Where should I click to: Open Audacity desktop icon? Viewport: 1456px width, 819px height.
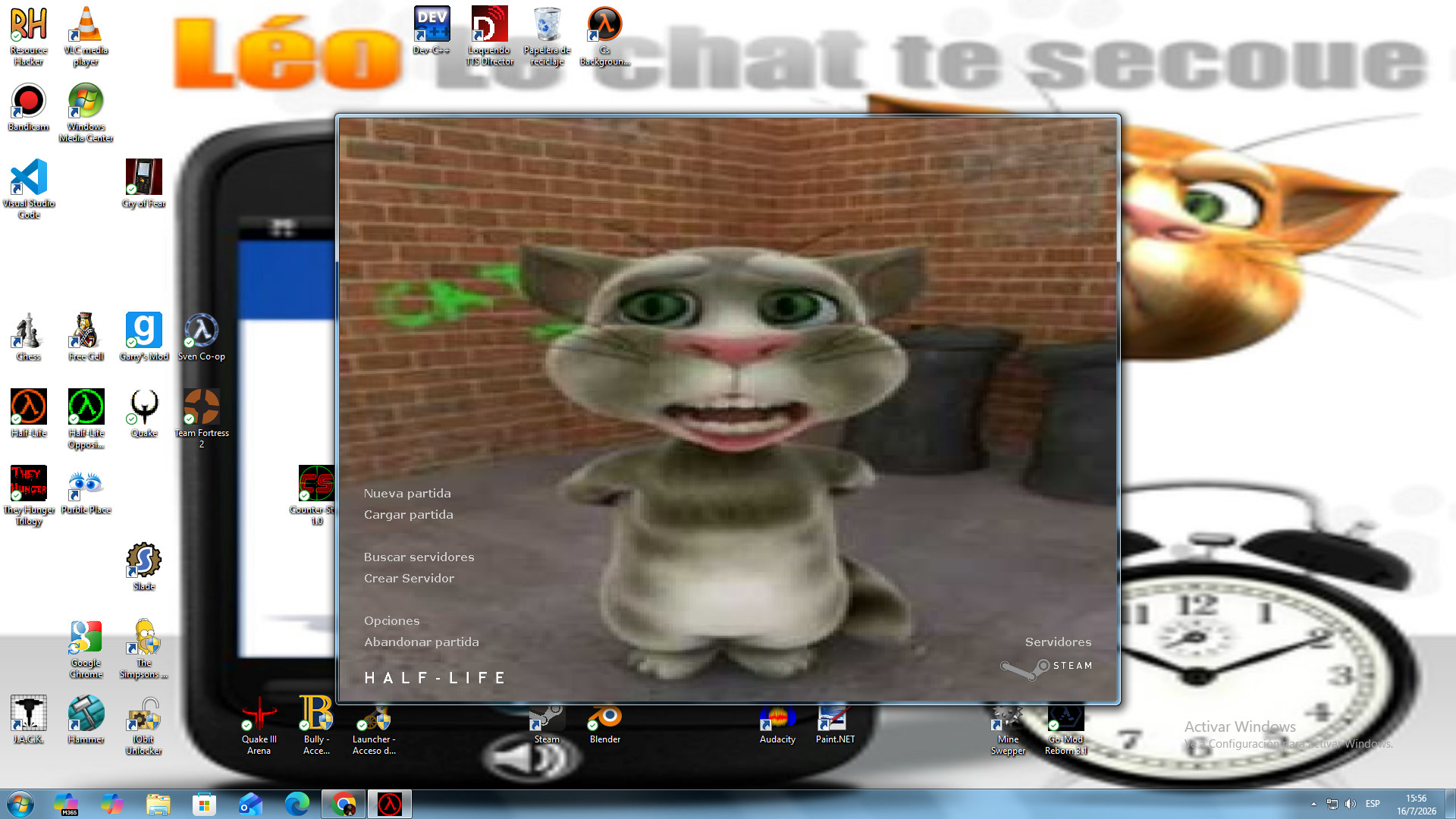tap(777, 724)
